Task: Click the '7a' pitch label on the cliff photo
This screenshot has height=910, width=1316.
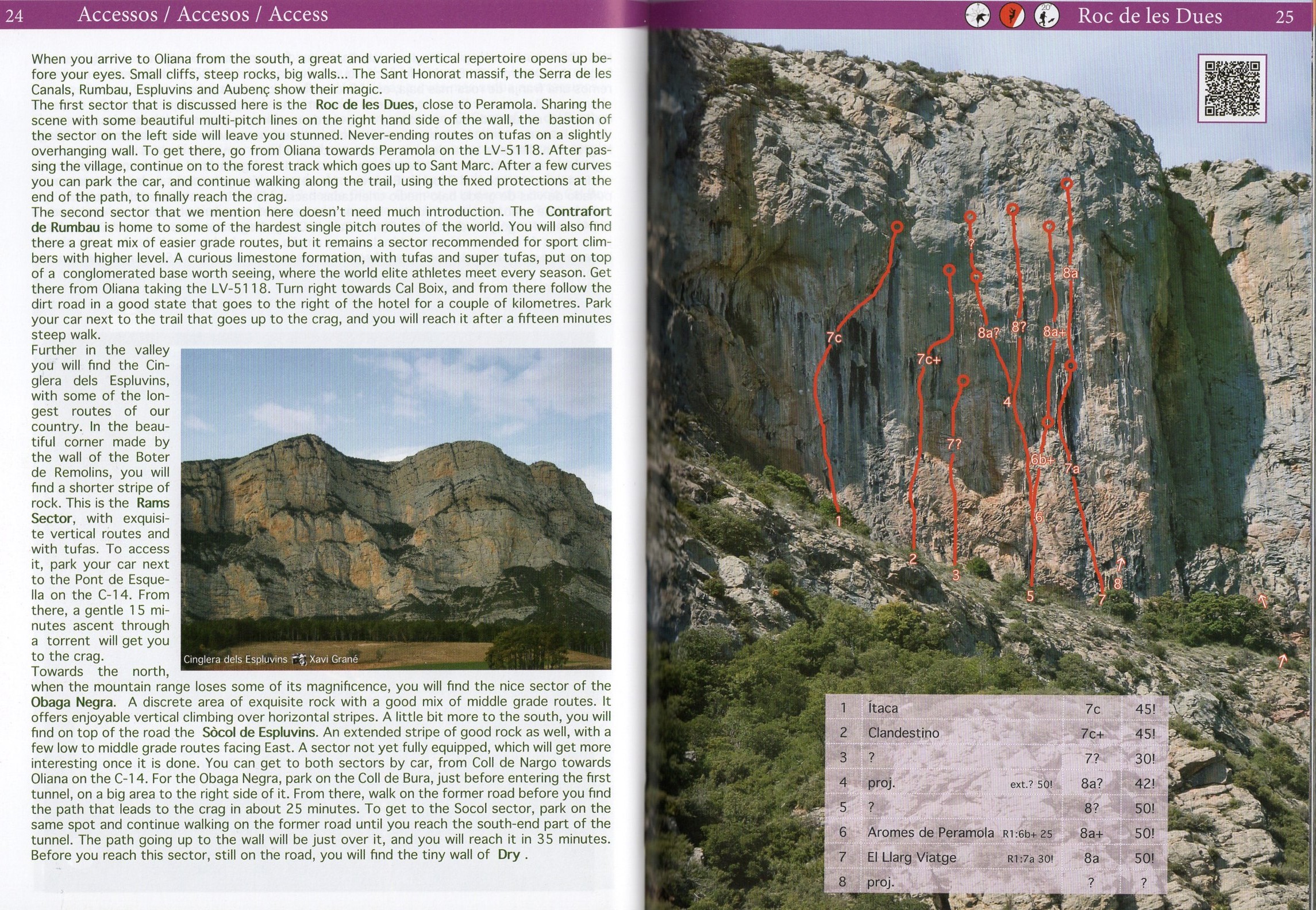Action: pyautogui.click(x=1072, y=469)
